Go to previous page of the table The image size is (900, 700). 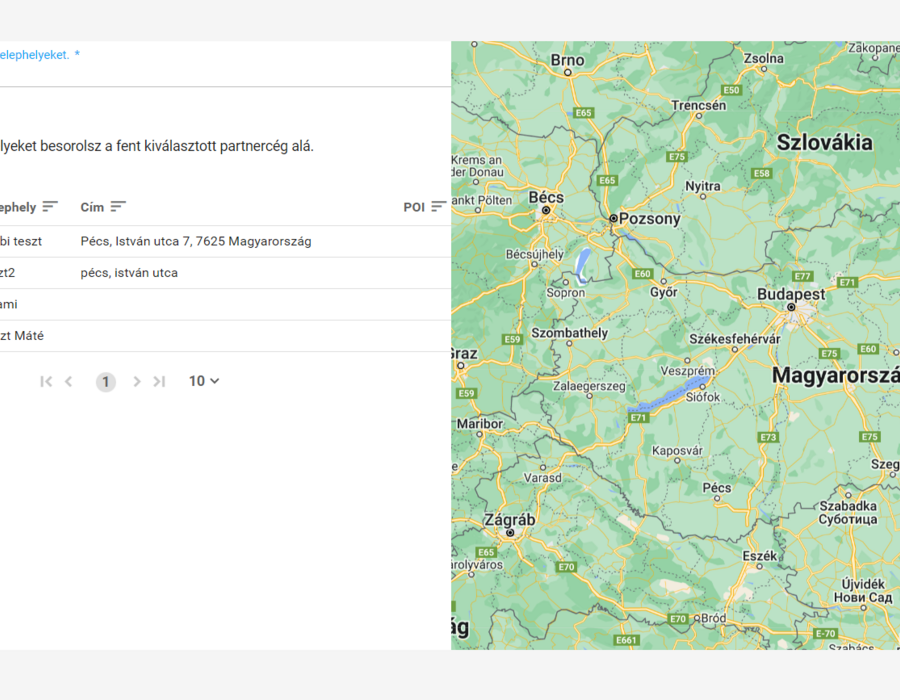click(69, 382)
